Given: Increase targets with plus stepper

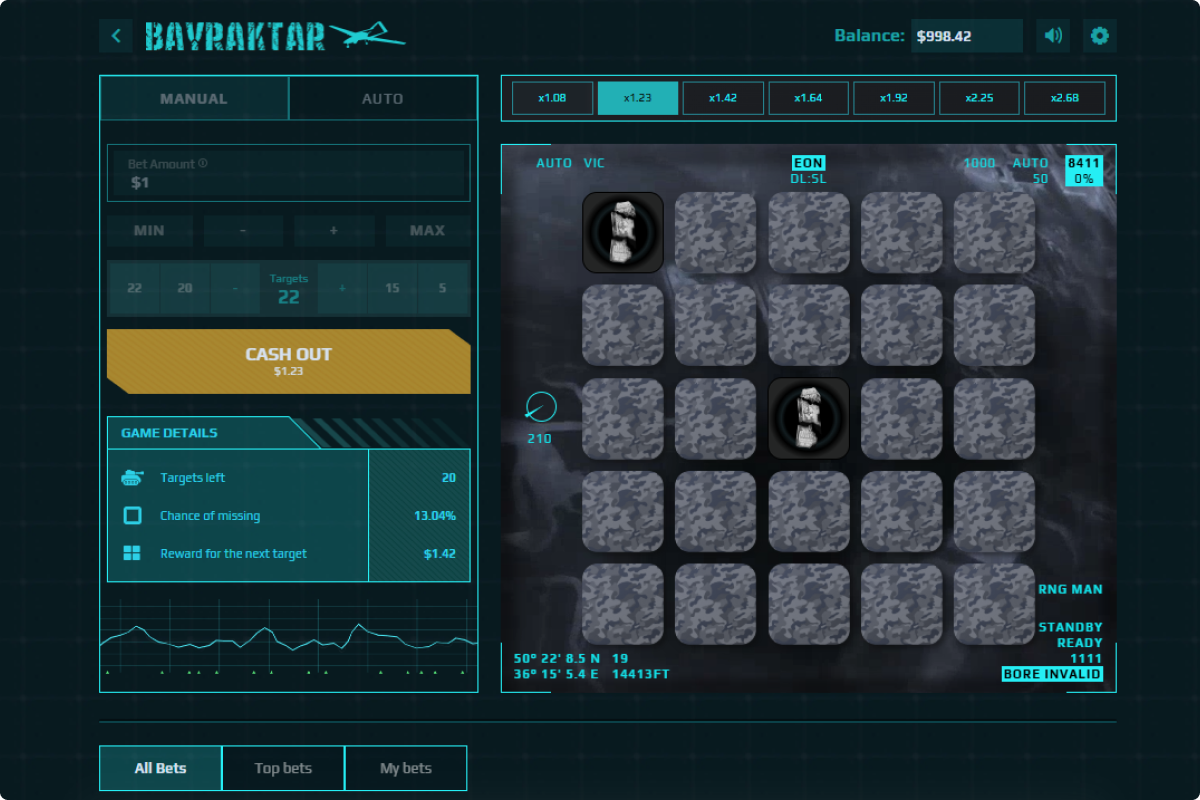Looking at the screenshot, I should [342, 288].
